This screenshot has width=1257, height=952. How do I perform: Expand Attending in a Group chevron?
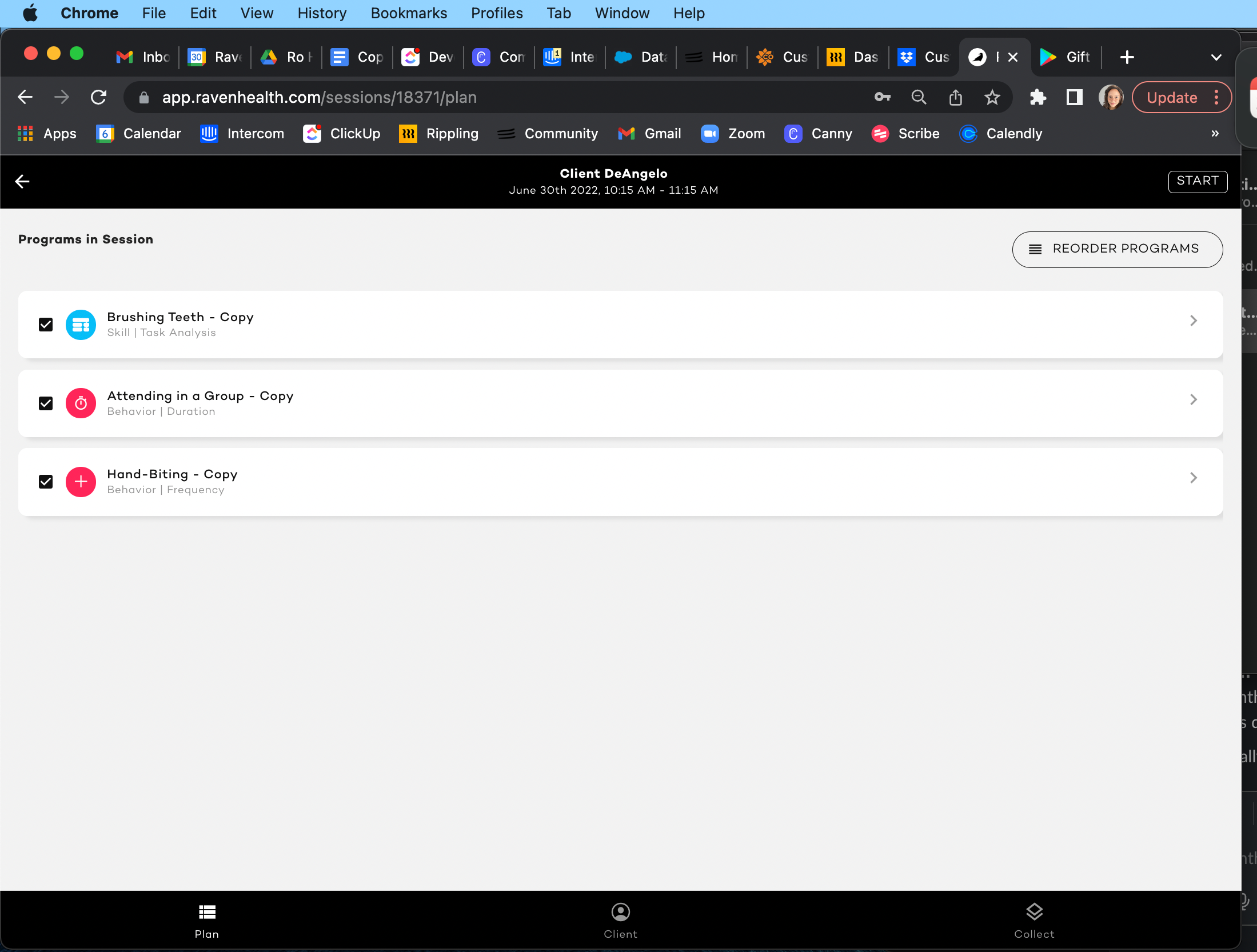(1194, 399)
